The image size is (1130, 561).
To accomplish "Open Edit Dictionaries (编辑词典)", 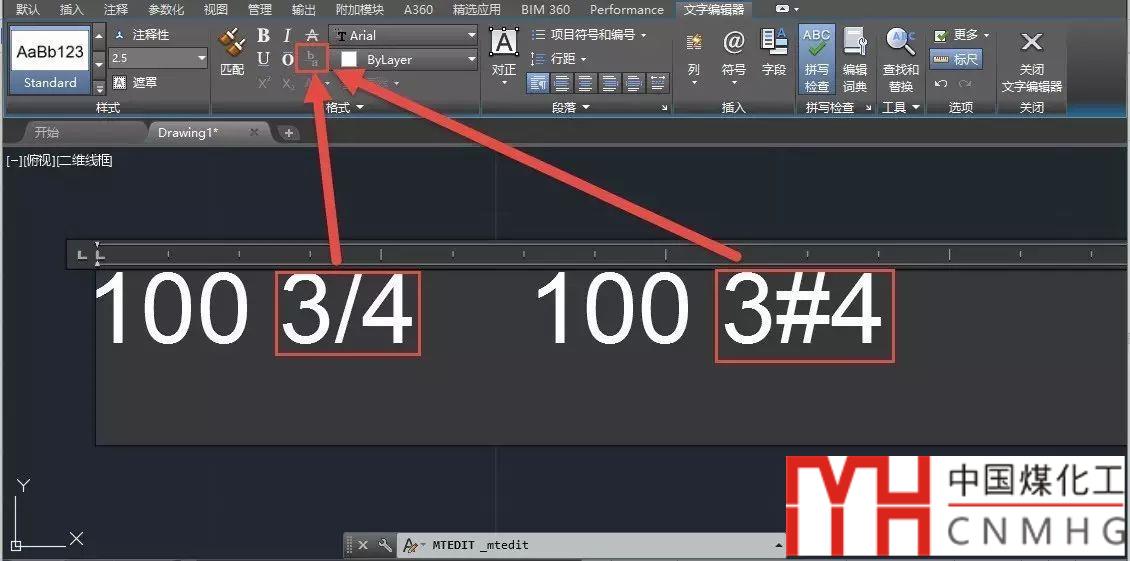I will point(855,60).
